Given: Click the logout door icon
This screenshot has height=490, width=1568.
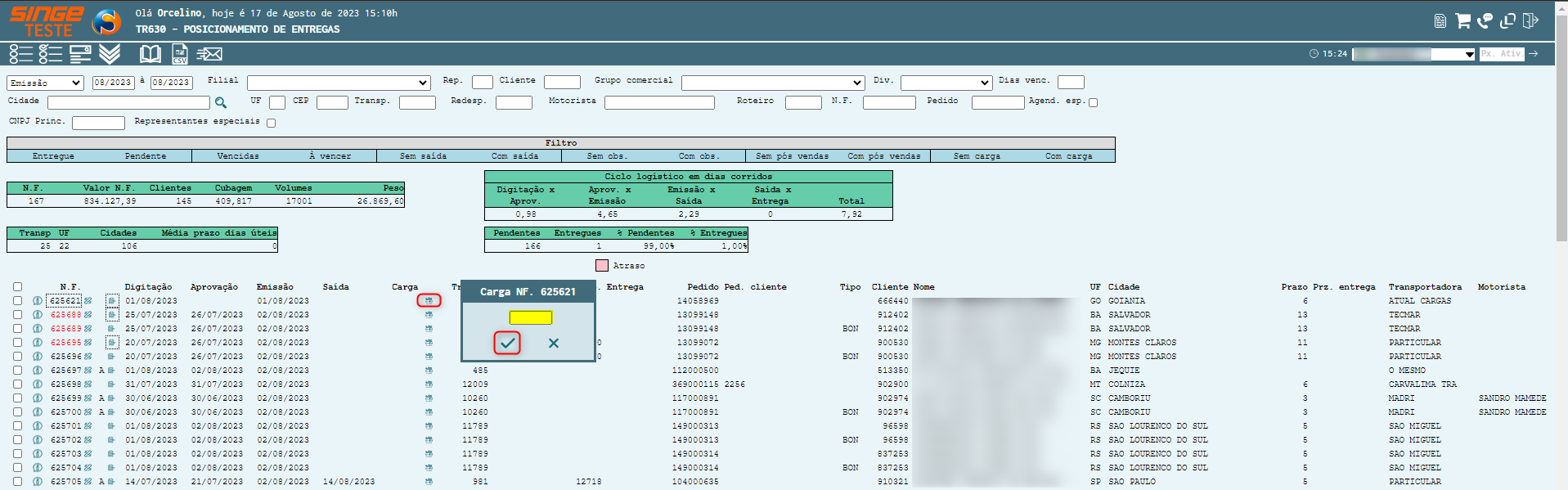Looking at the screenshot, I should click(1530, 20).
